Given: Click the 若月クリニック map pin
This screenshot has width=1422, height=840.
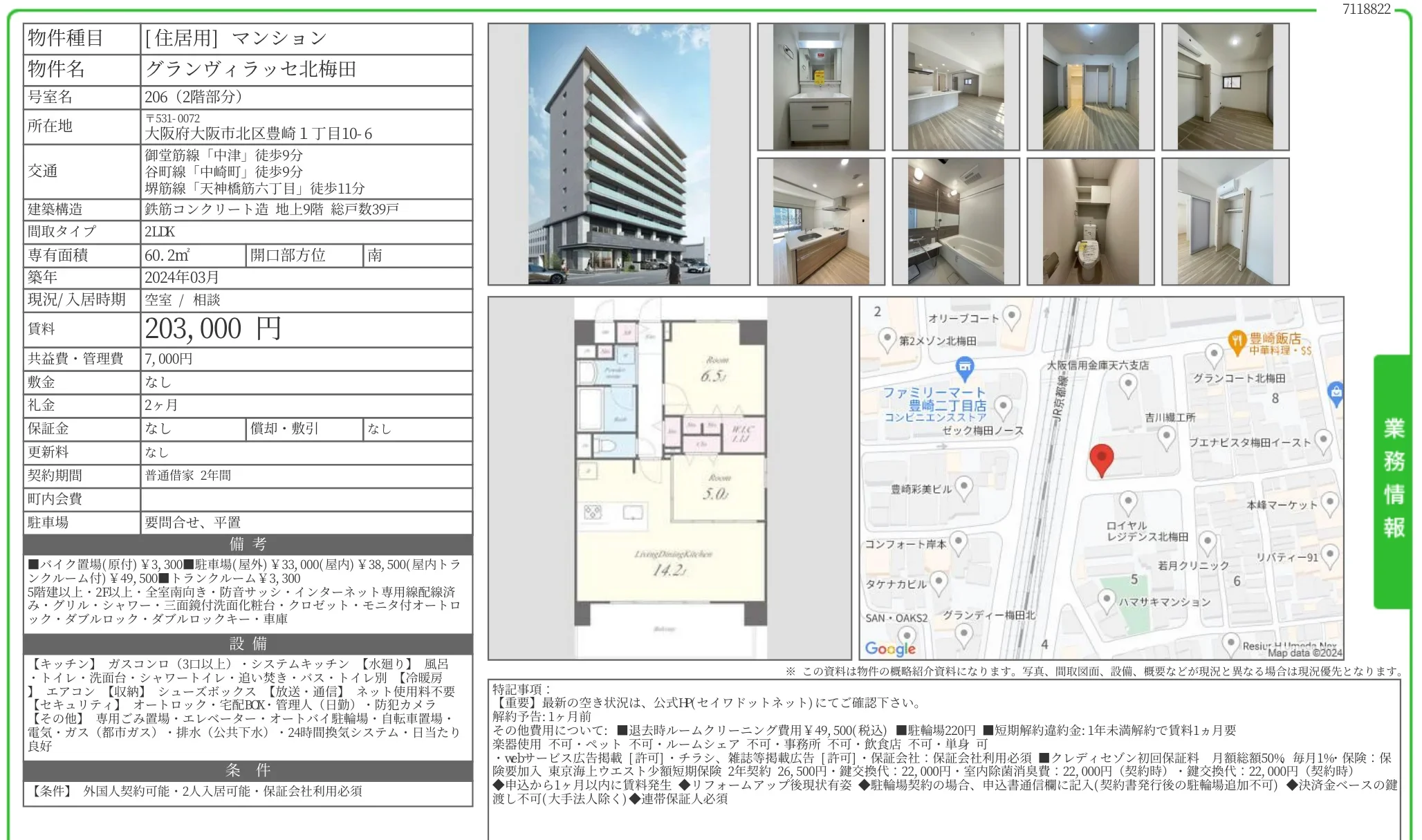Looking at the screenshot, I should coord(1207,542).
